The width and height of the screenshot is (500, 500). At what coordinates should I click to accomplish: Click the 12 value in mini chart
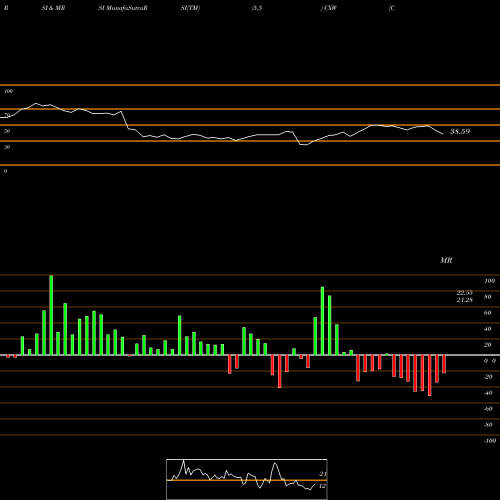(322, 486)
